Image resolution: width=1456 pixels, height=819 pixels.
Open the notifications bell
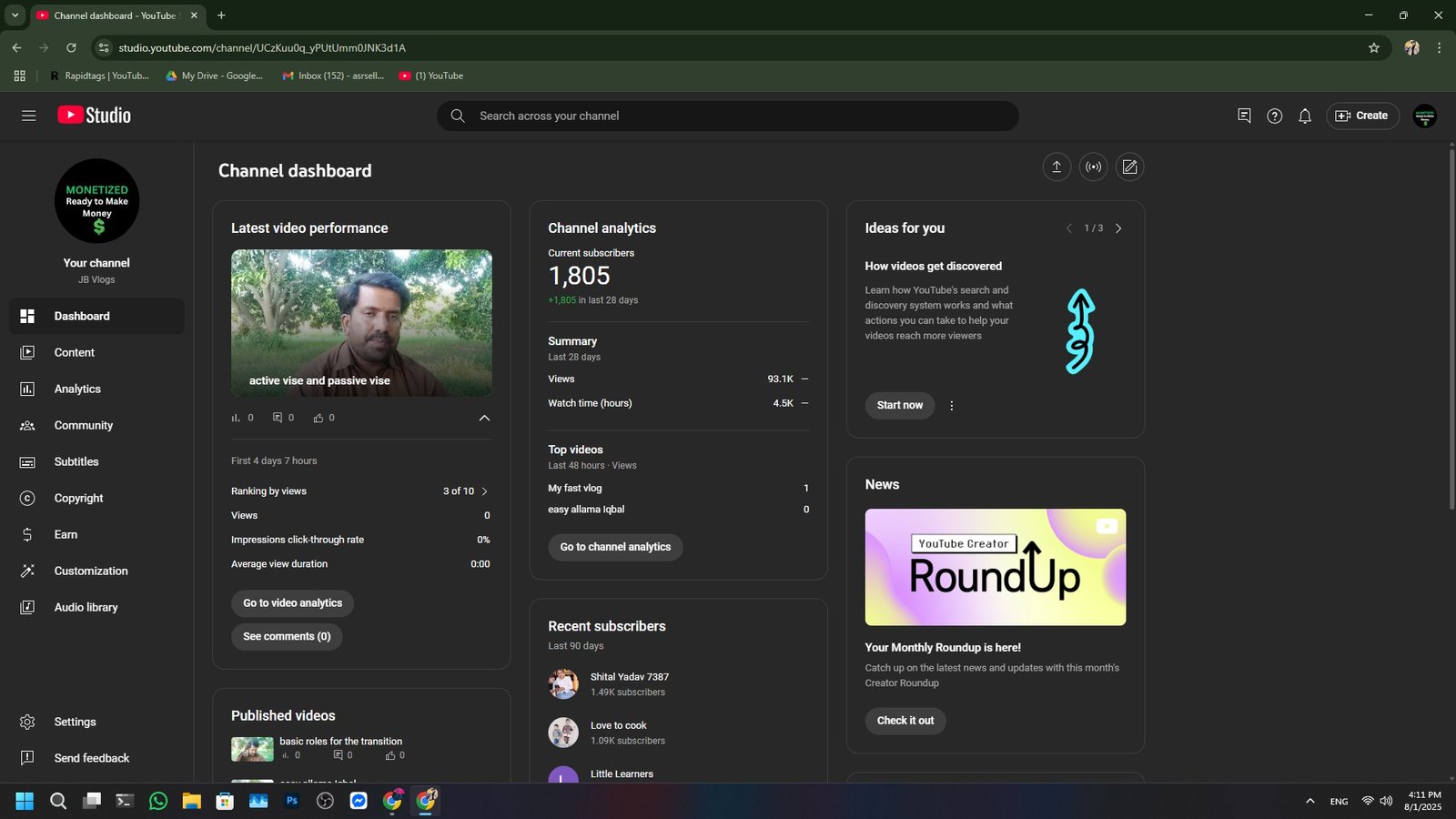pyautogui.click(x=1305, y=116)
